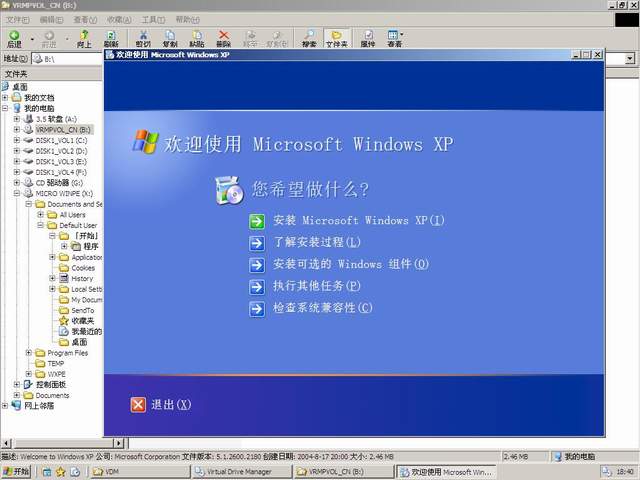
Task: Open the 编辑(E) menu
Action: tap(51, 20)
